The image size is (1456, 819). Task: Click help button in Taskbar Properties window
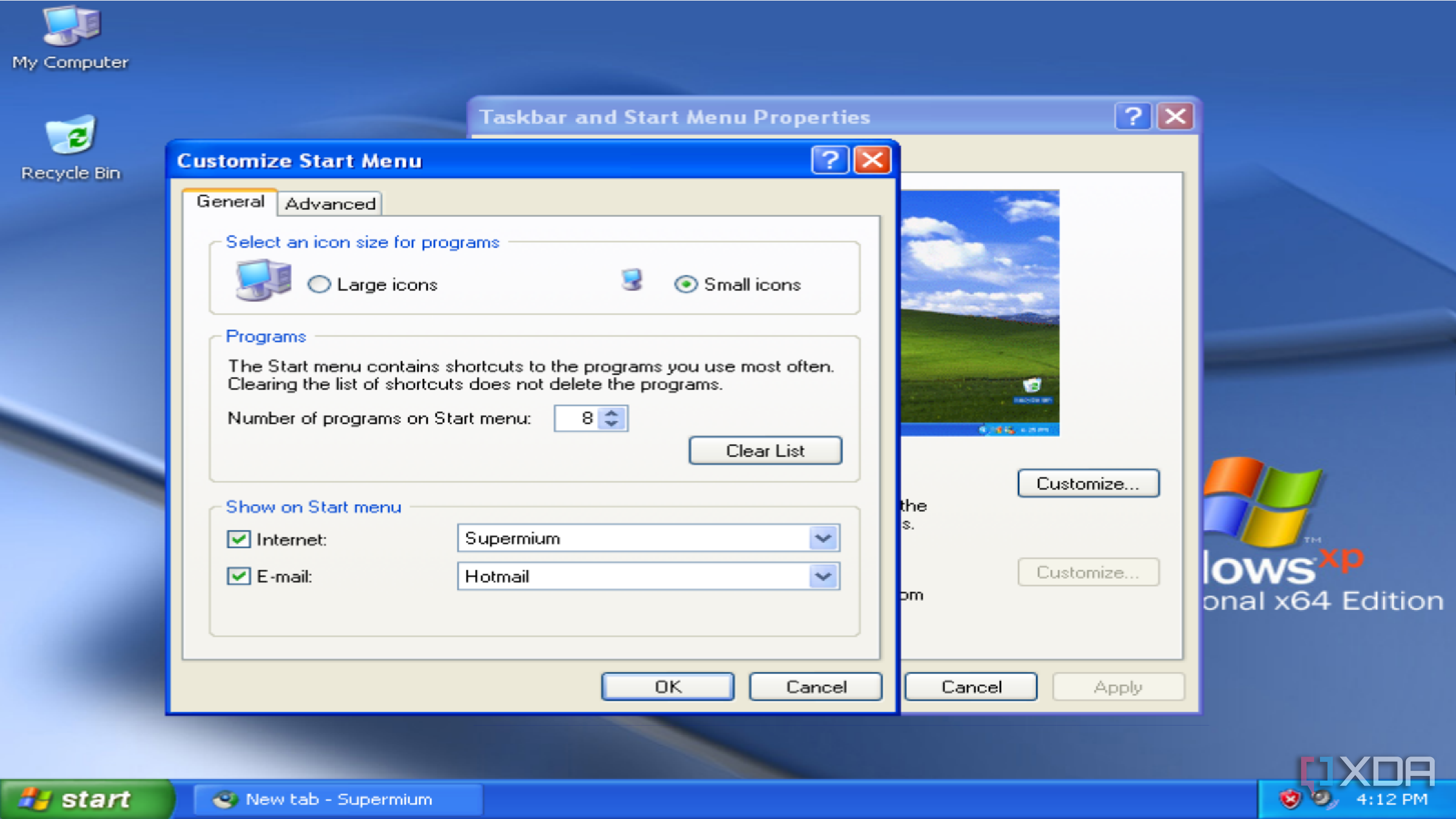(1133, 116)
